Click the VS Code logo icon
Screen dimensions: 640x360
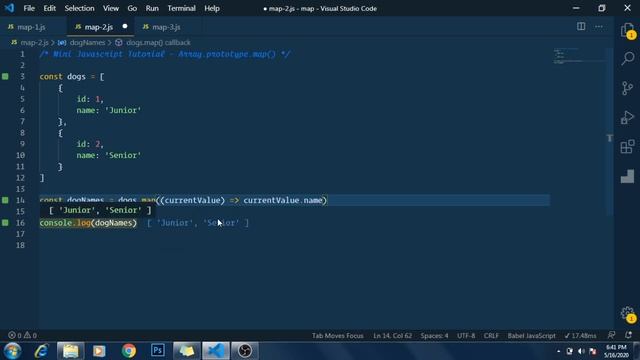point(9,8)
